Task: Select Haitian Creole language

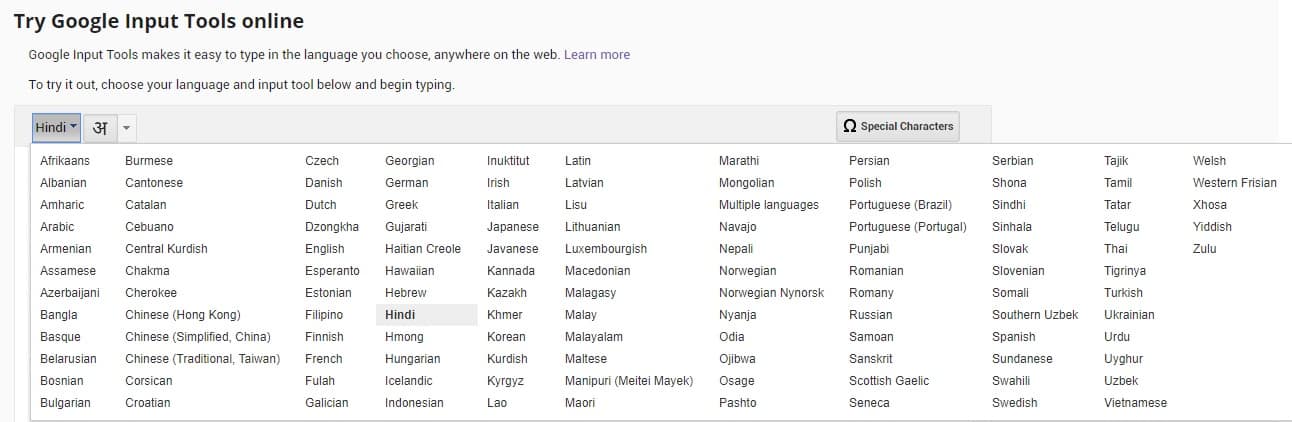Action: coord(423,249)
